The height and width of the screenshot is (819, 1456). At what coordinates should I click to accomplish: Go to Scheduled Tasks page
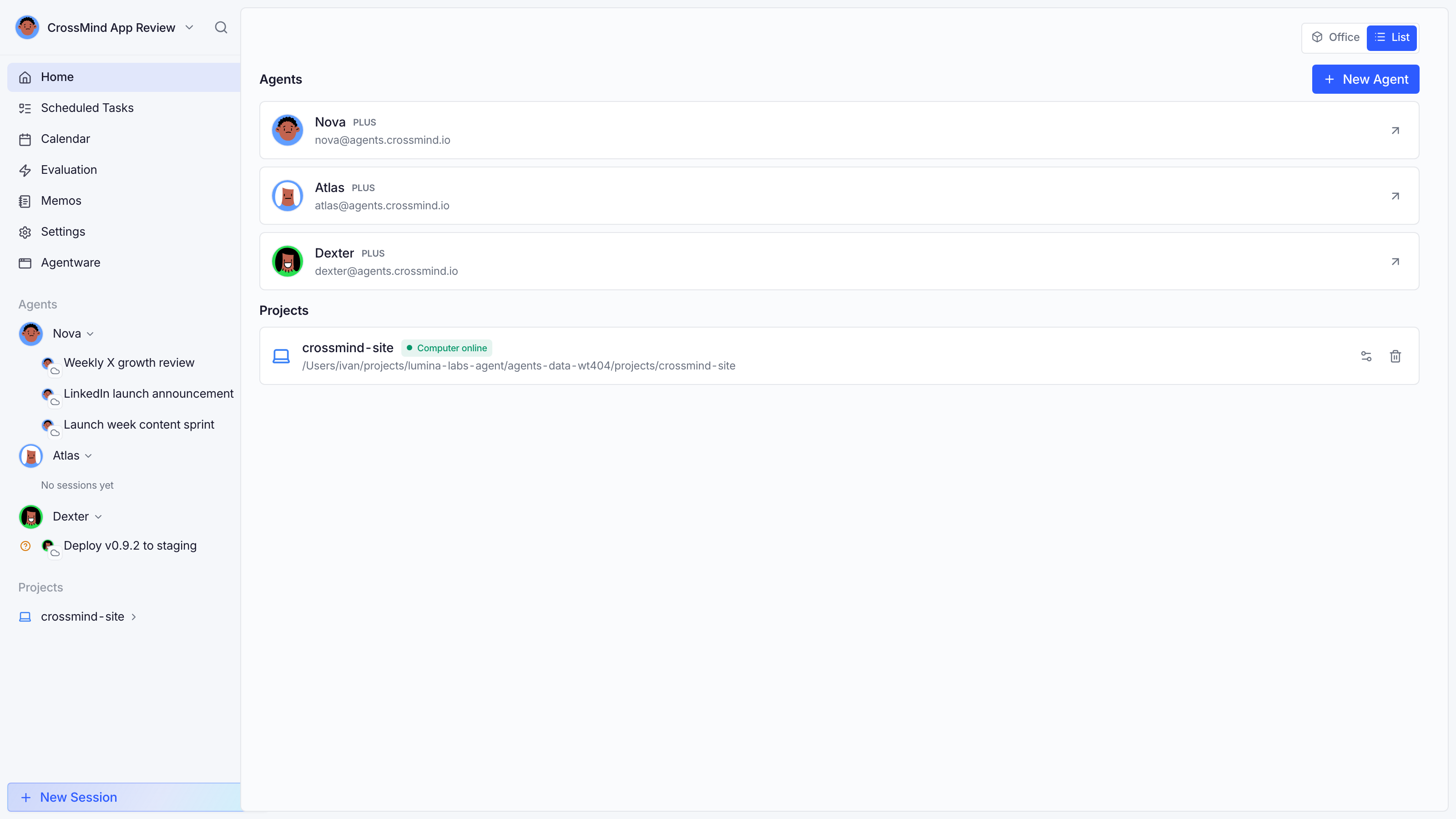coord(124,108)
